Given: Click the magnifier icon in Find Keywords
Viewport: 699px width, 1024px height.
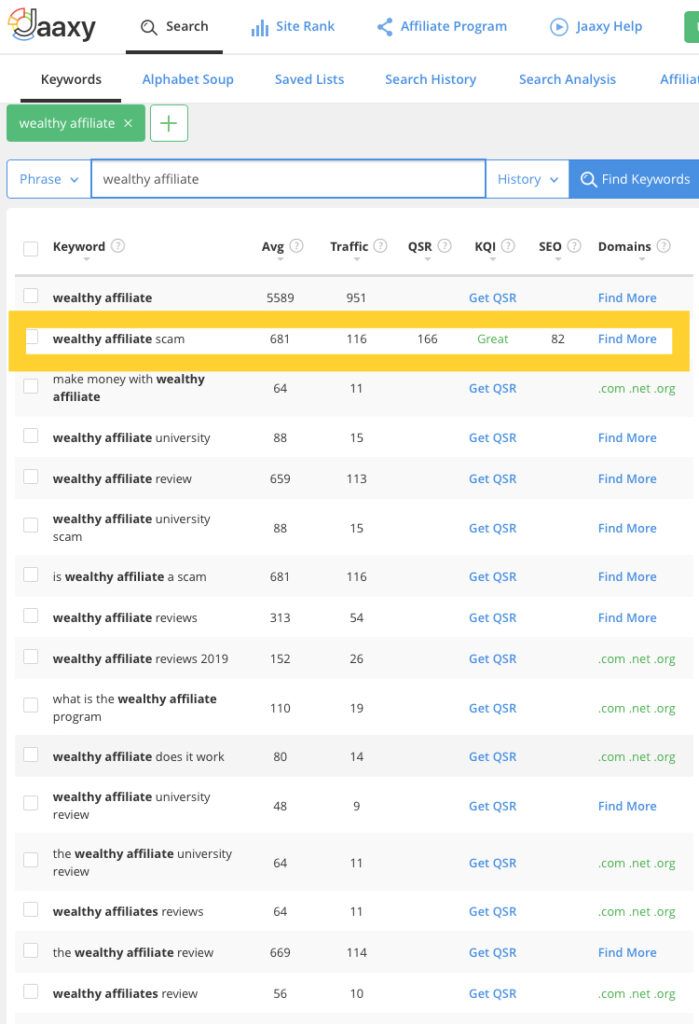Looking at the screenshot, I should pos(588,179).
